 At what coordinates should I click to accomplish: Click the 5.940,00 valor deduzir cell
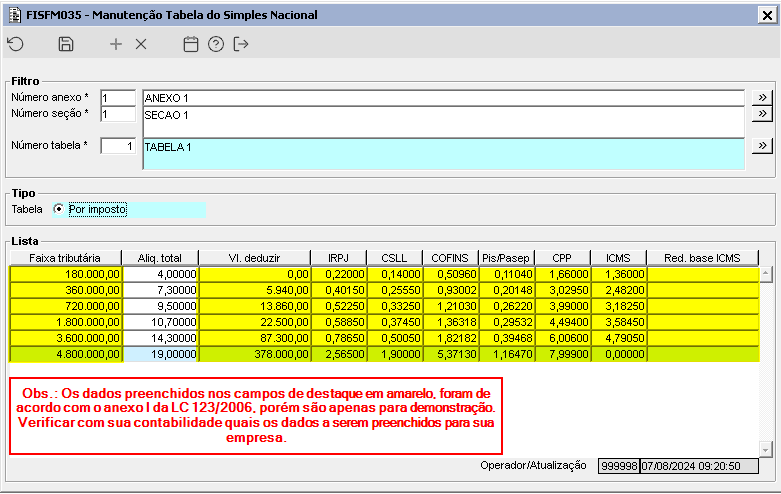click(x=255, y=290)
